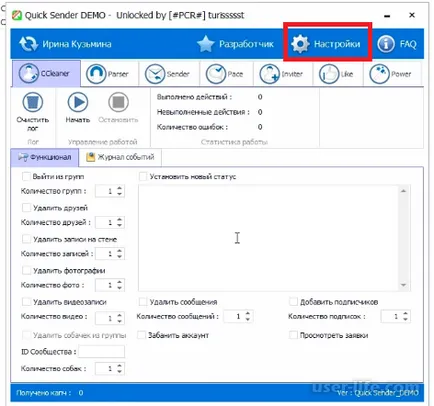Decrease Количество друзей spinner value
The width and height of the screenshot is (434, 406).
point(119,226)
